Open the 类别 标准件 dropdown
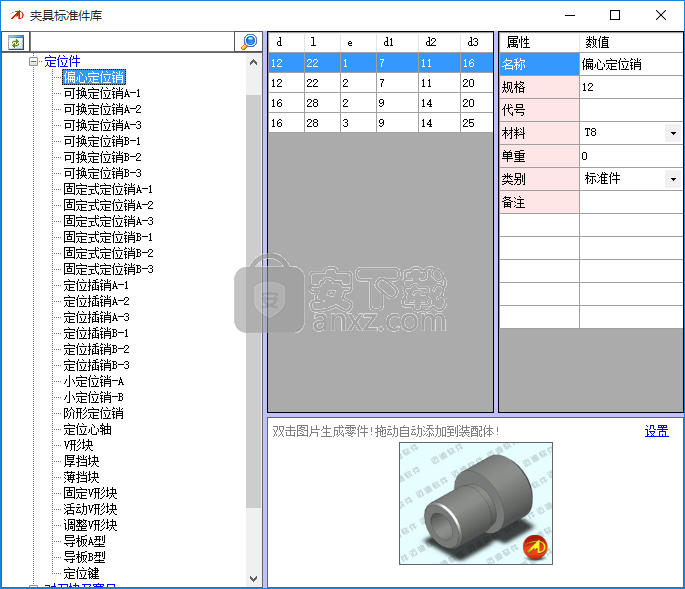 tap(673, 179)
